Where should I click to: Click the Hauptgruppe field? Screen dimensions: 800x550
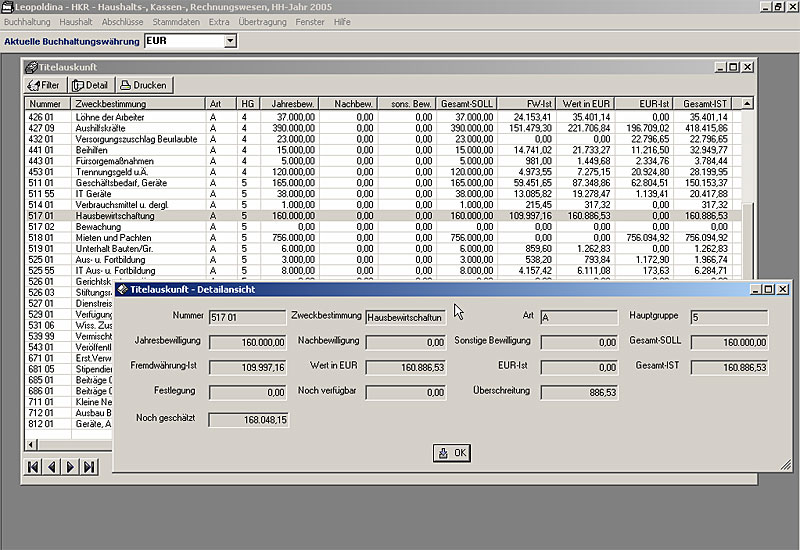[x=729, y=317]
